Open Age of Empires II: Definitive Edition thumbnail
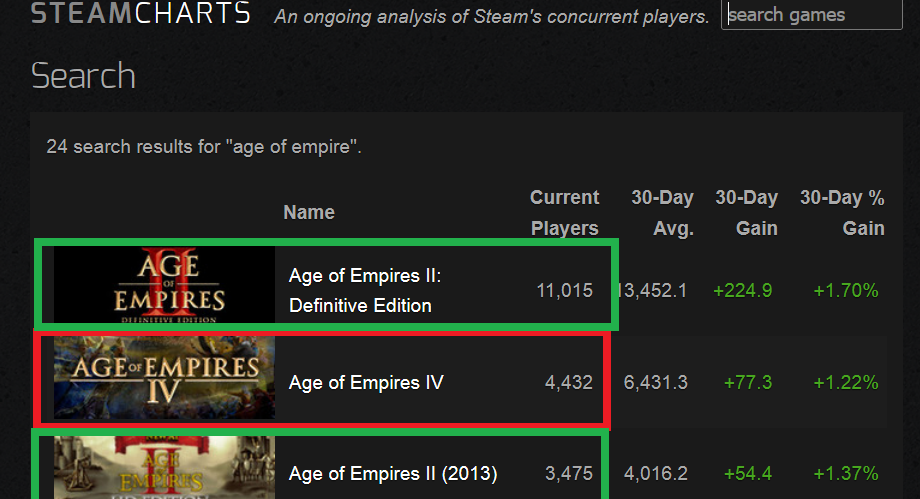The height and width of the screenshot is (499, 920). click(x=164, y=285)
